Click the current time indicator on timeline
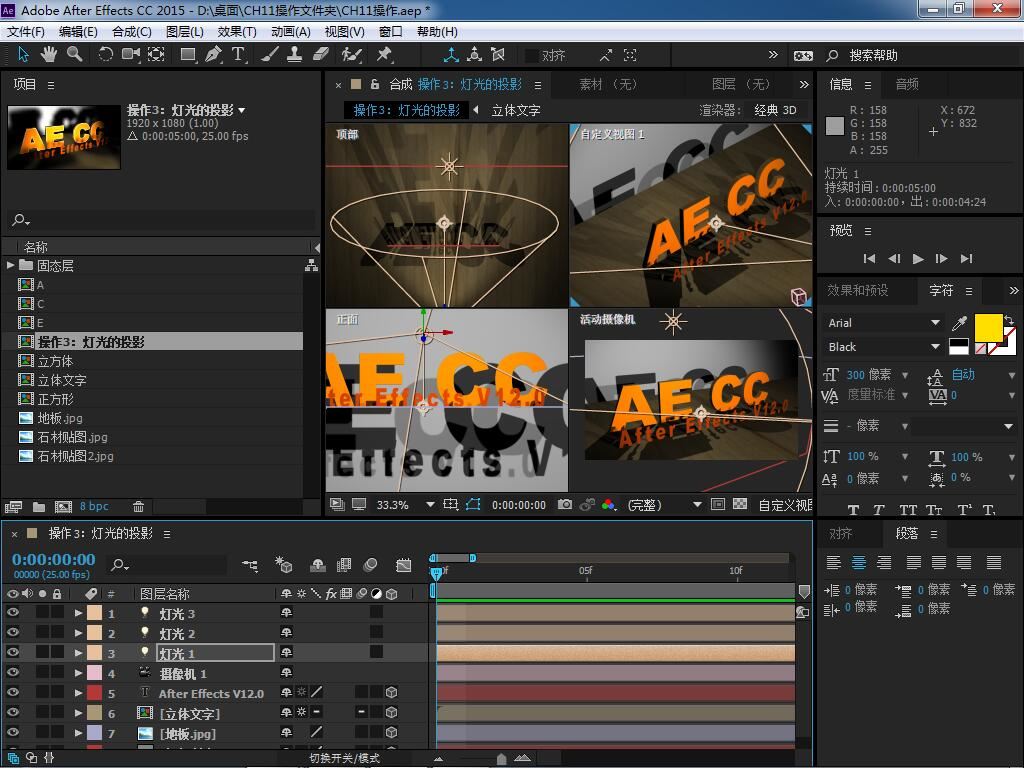This screenshot has height=768, width=1024. click(x=436, y=573)
